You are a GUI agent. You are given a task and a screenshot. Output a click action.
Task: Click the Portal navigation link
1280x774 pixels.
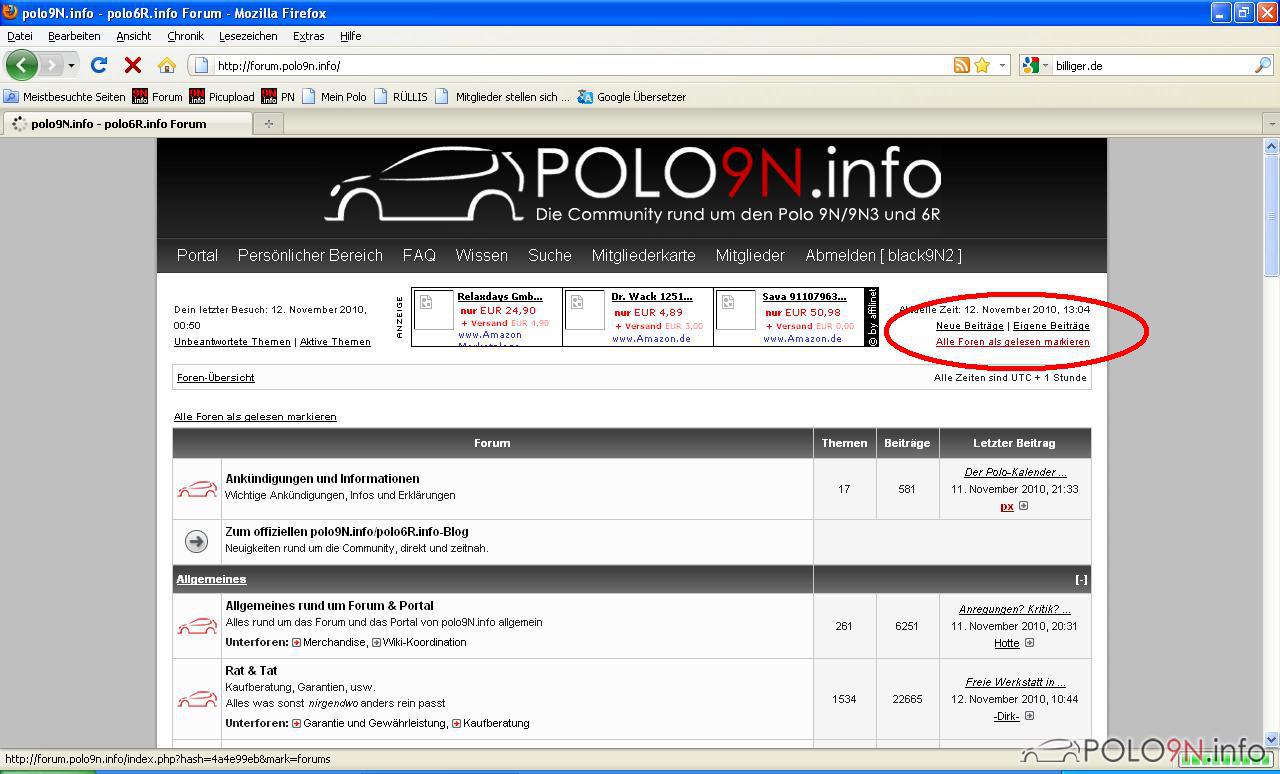[197, 255]
